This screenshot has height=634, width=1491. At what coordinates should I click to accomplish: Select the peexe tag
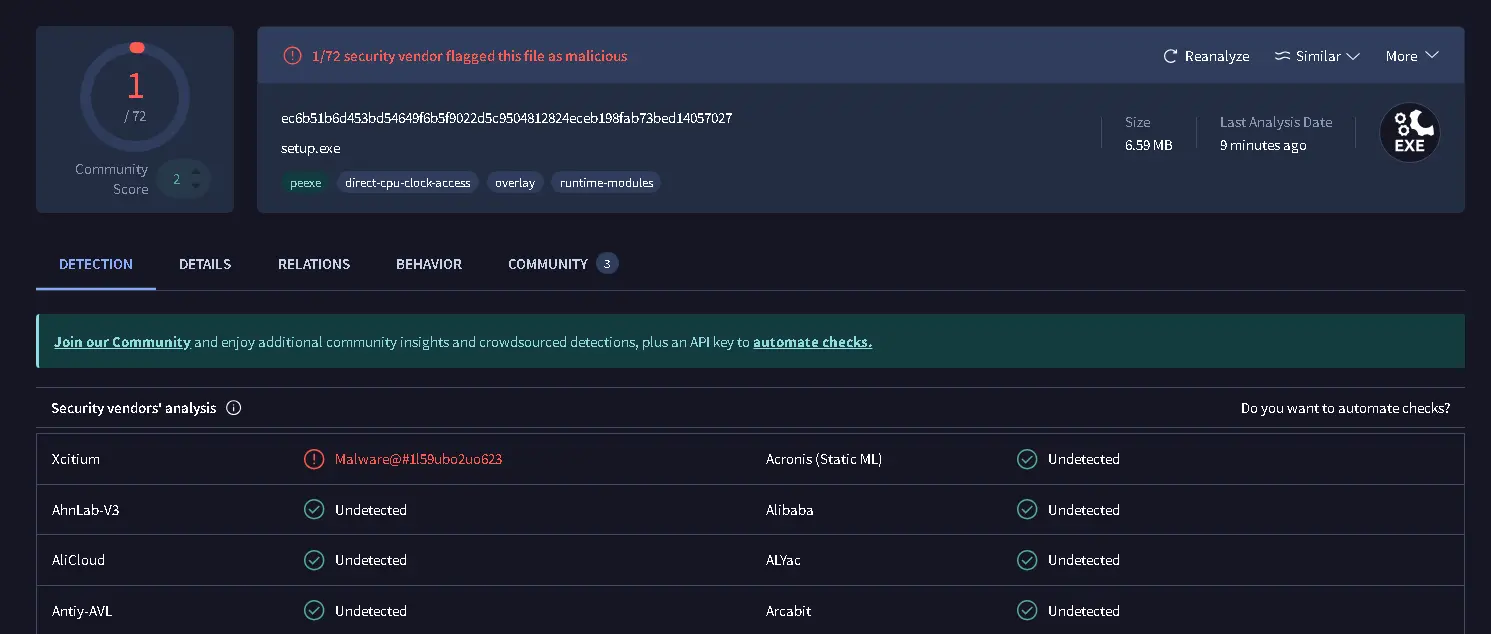click(x=306, y=183)
